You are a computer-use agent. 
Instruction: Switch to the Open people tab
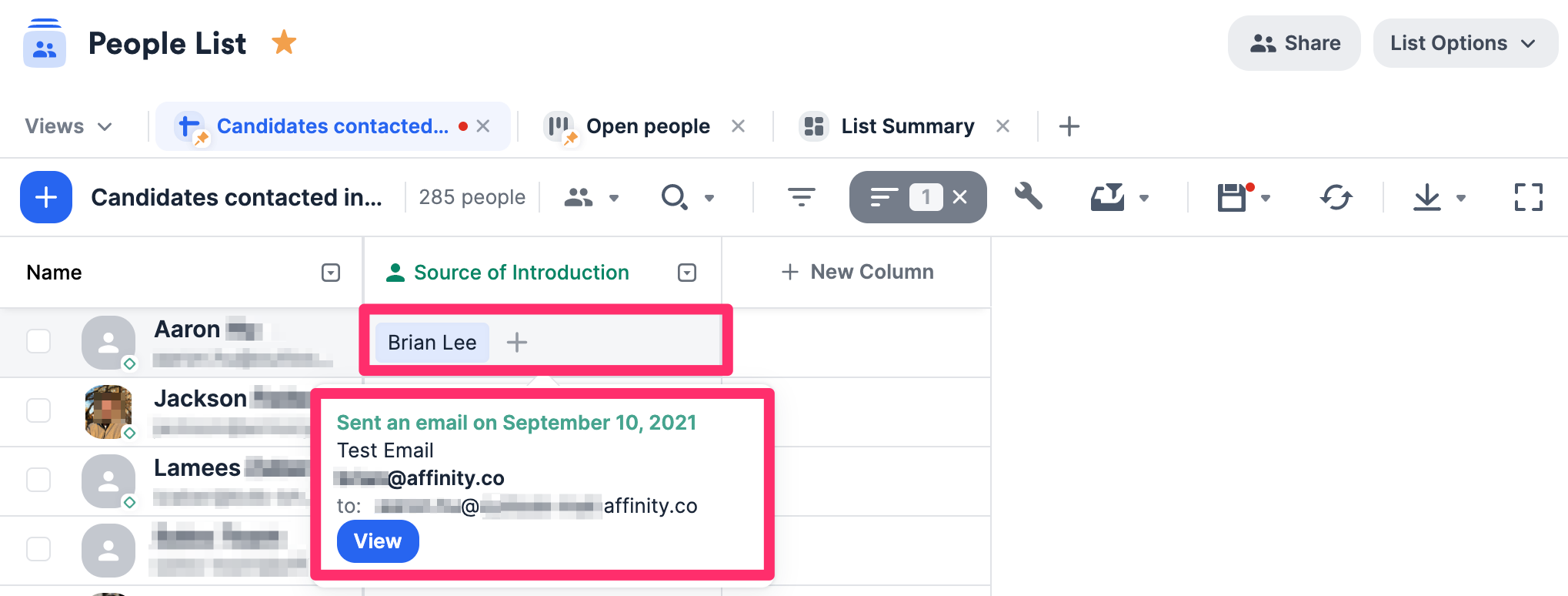[x=648, y=126]
